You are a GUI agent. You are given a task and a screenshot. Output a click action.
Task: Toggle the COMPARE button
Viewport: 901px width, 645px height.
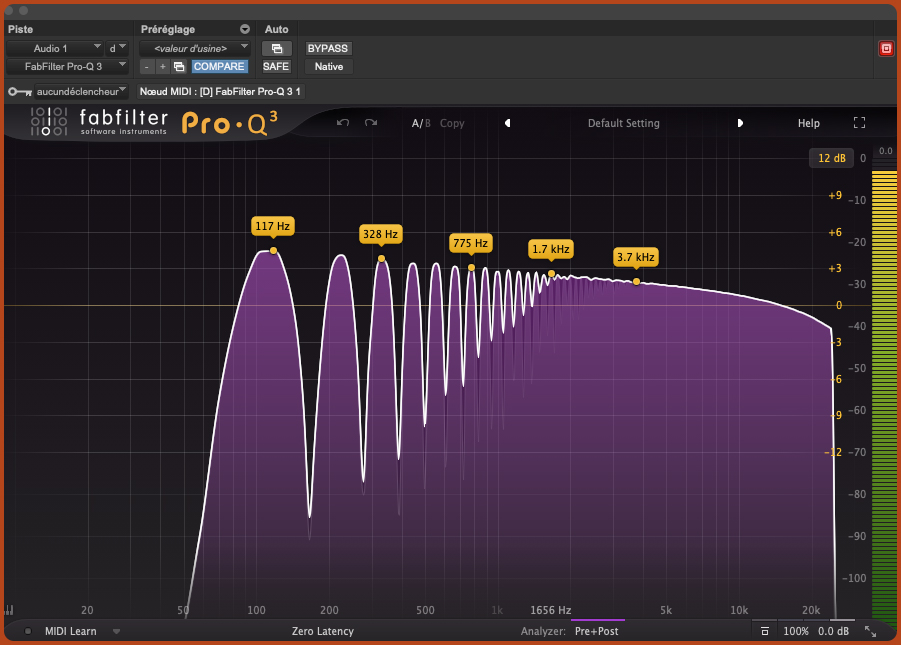[x=219, y=66]
